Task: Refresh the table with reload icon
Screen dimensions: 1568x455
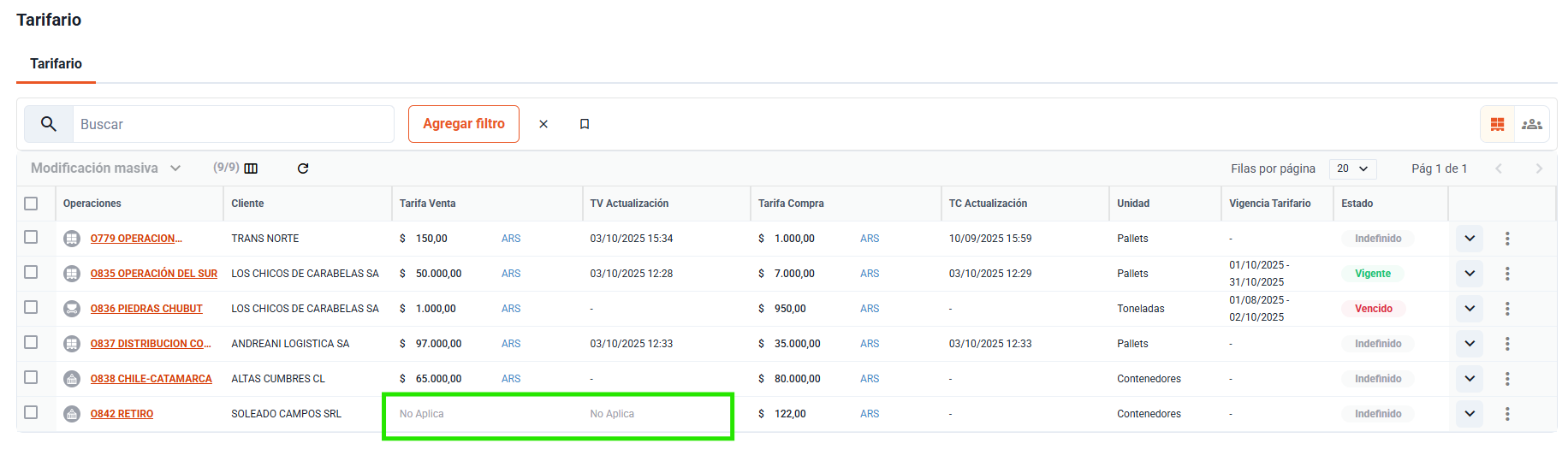Action: 303,168
